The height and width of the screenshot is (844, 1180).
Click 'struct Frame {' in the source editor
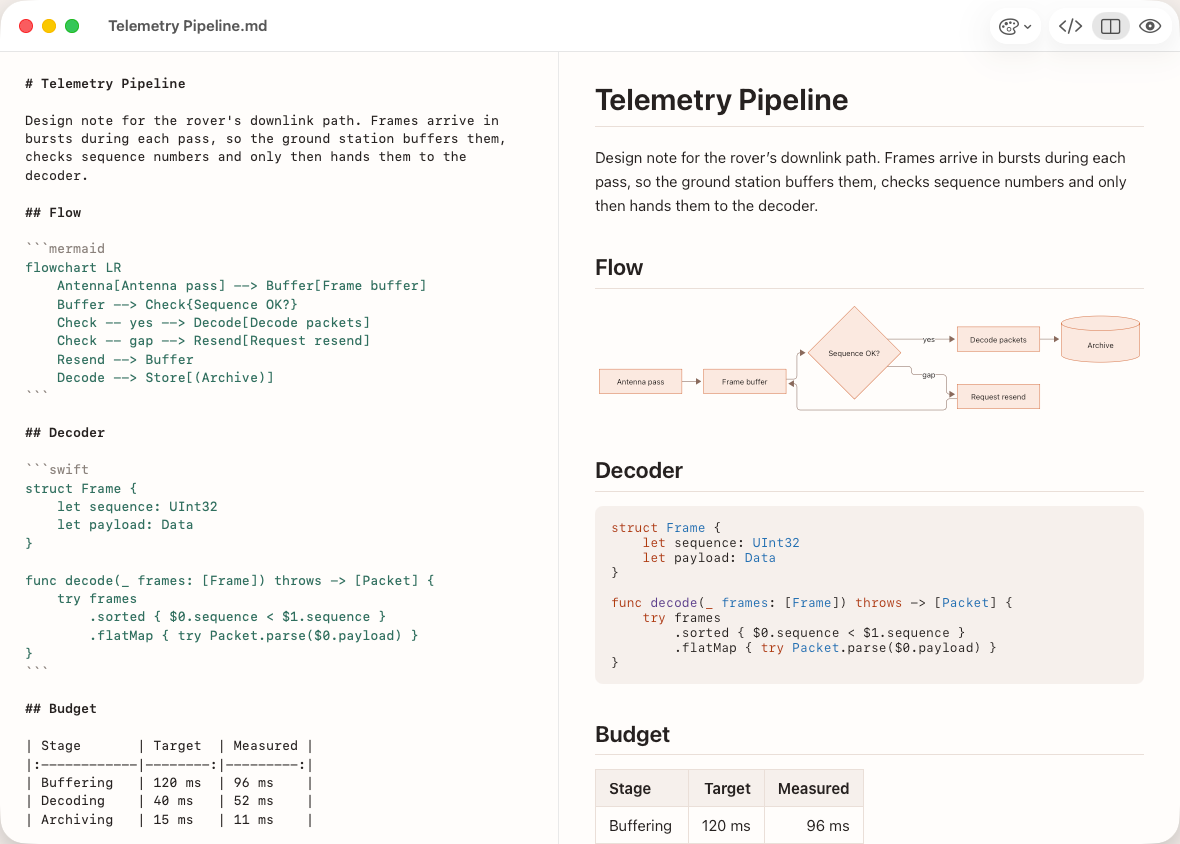[81, 489]
